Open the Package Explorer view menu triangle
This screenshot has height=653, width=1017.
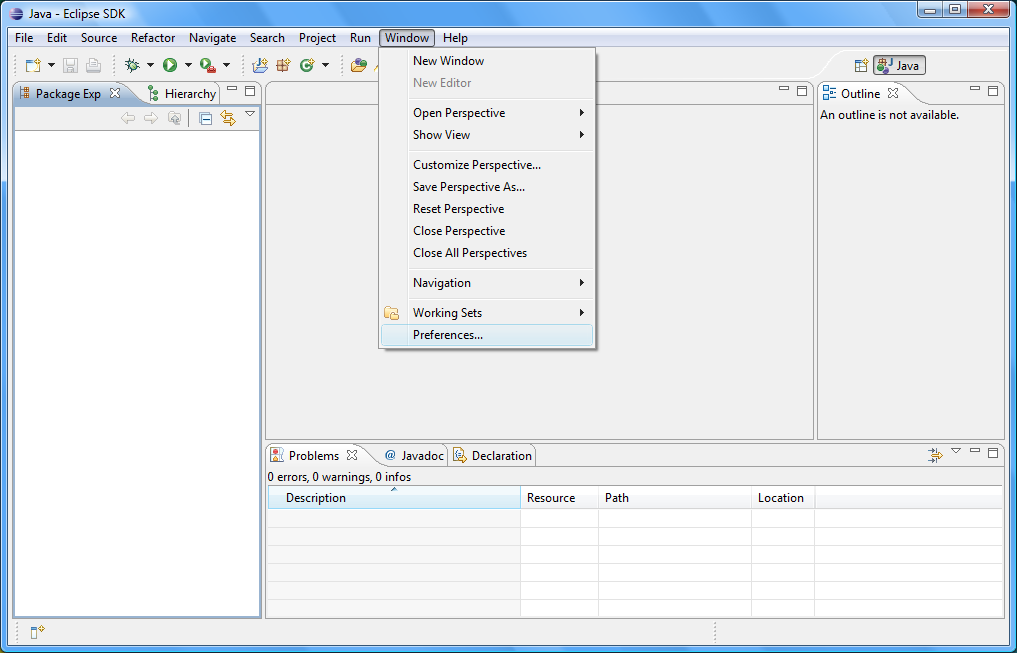[250, 114]
